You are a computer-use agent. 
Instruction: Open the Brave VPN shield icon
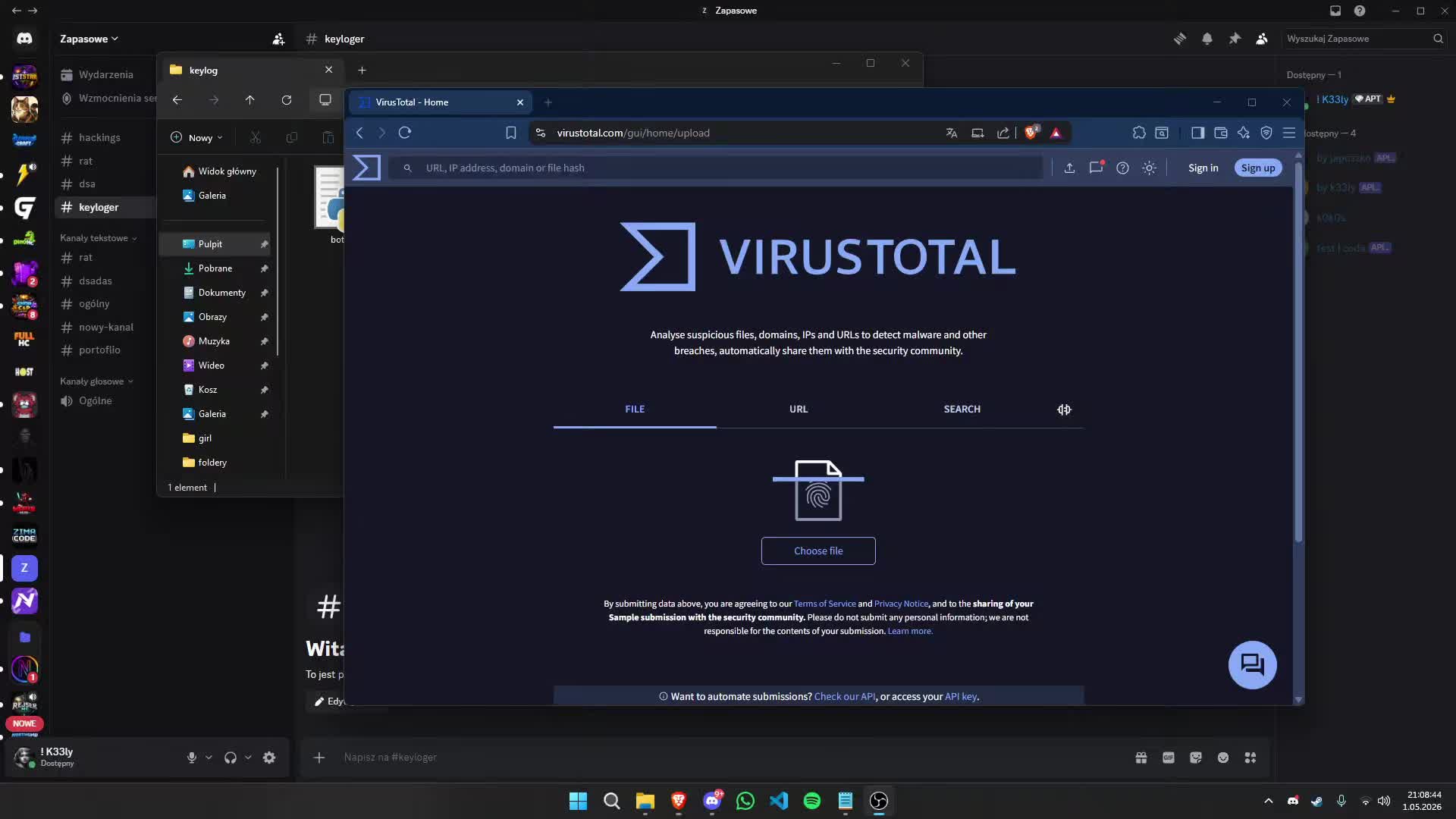(x=1266, y=133)
